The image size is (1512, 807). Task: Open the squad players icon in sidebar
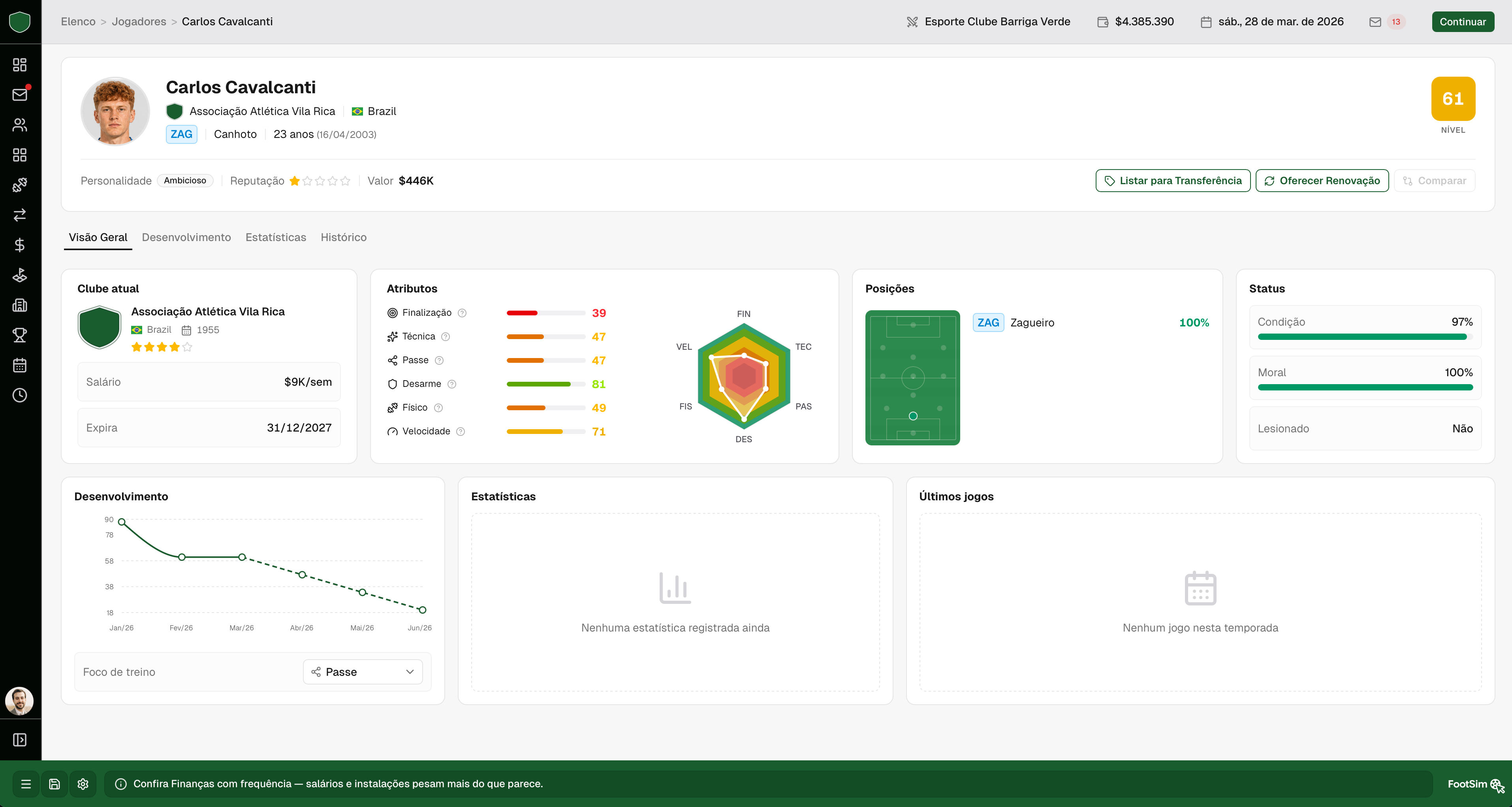(20, 124)
